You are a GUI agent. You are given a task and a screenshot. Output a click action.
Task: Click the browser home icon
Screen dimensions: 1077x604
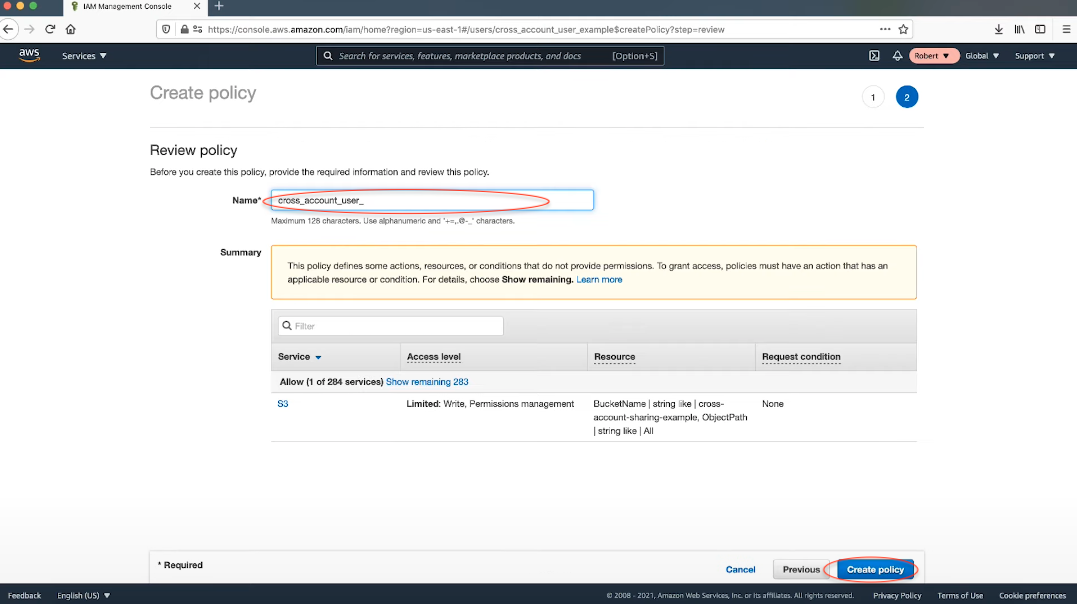(x=70, y=29)
